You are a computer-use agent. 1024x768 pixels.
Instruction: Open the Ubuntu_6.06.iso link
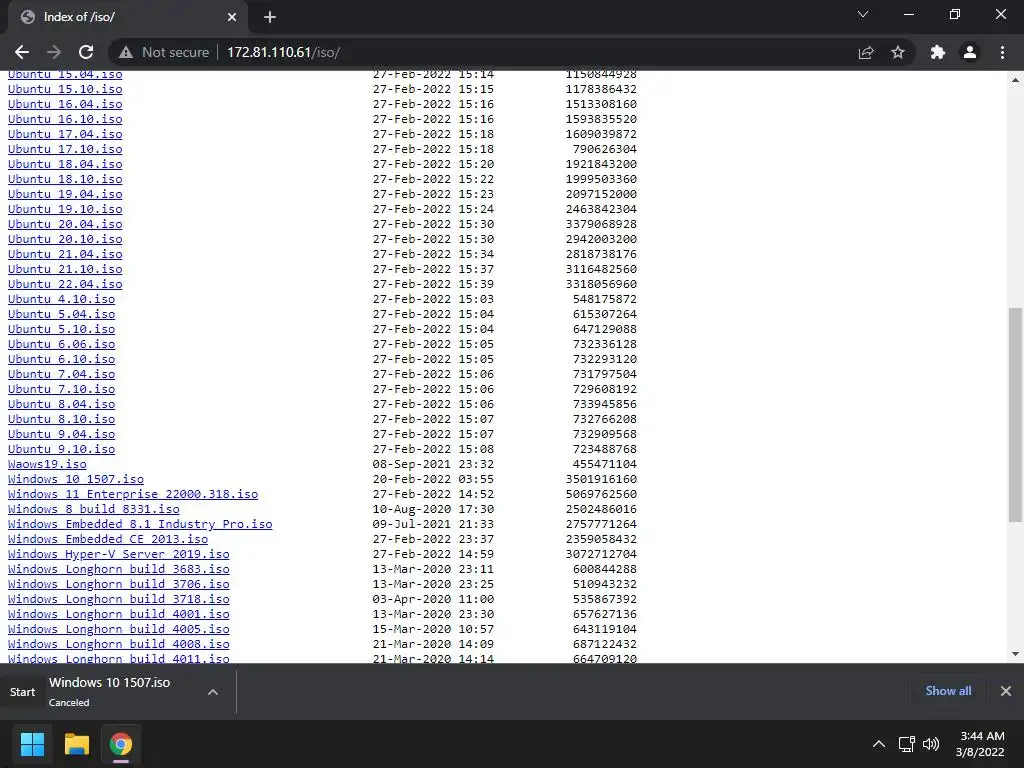(61, 344)
